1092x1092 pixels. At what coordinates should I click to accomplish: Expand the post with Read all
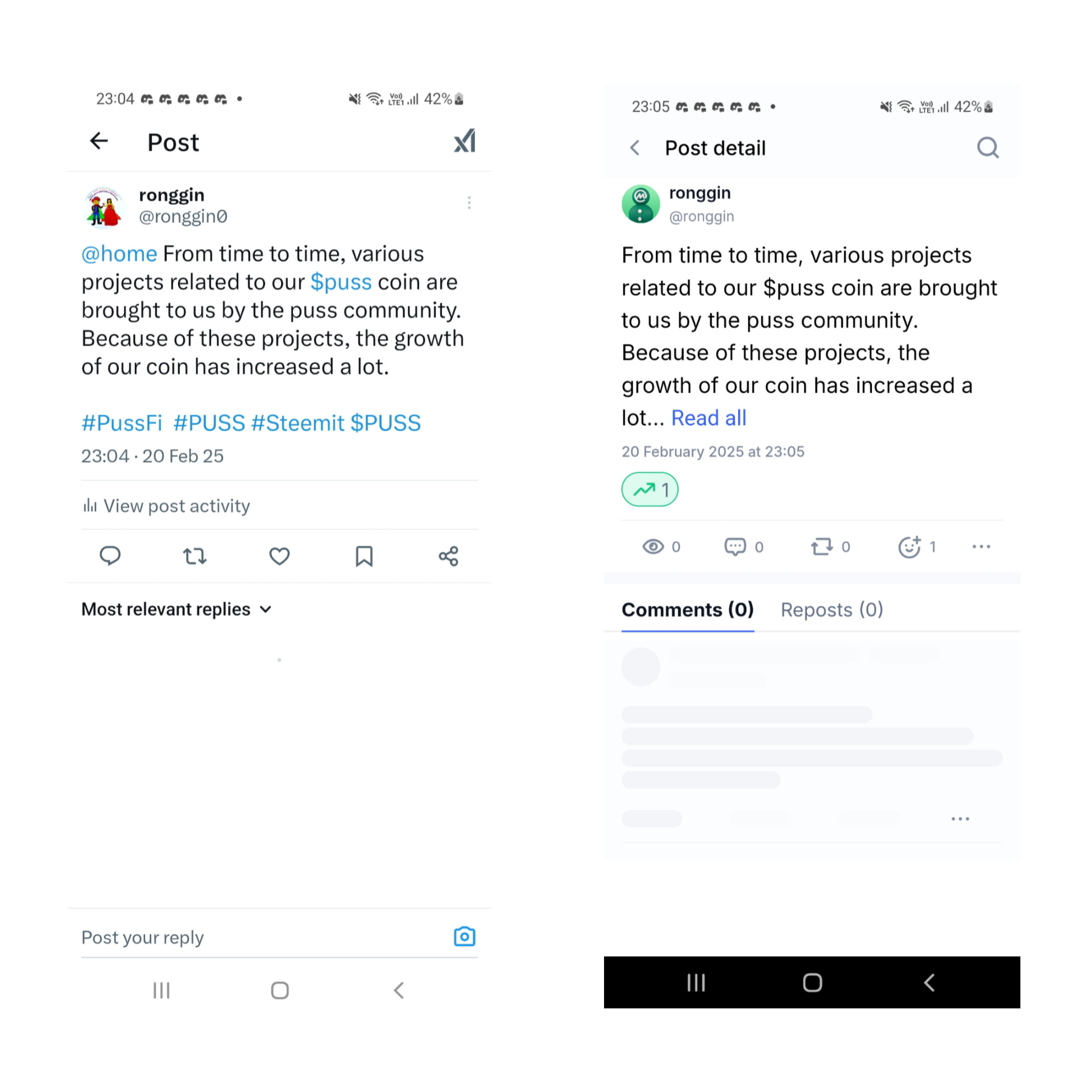709,418
